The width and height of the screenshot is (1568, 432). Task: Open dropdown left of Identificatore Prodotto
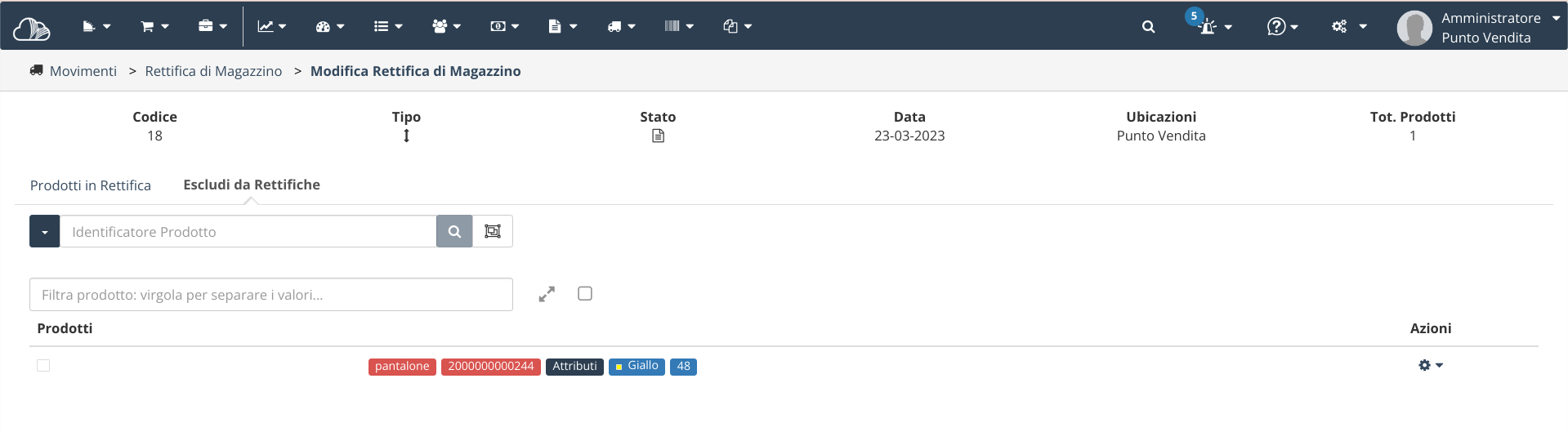(45, 232)
